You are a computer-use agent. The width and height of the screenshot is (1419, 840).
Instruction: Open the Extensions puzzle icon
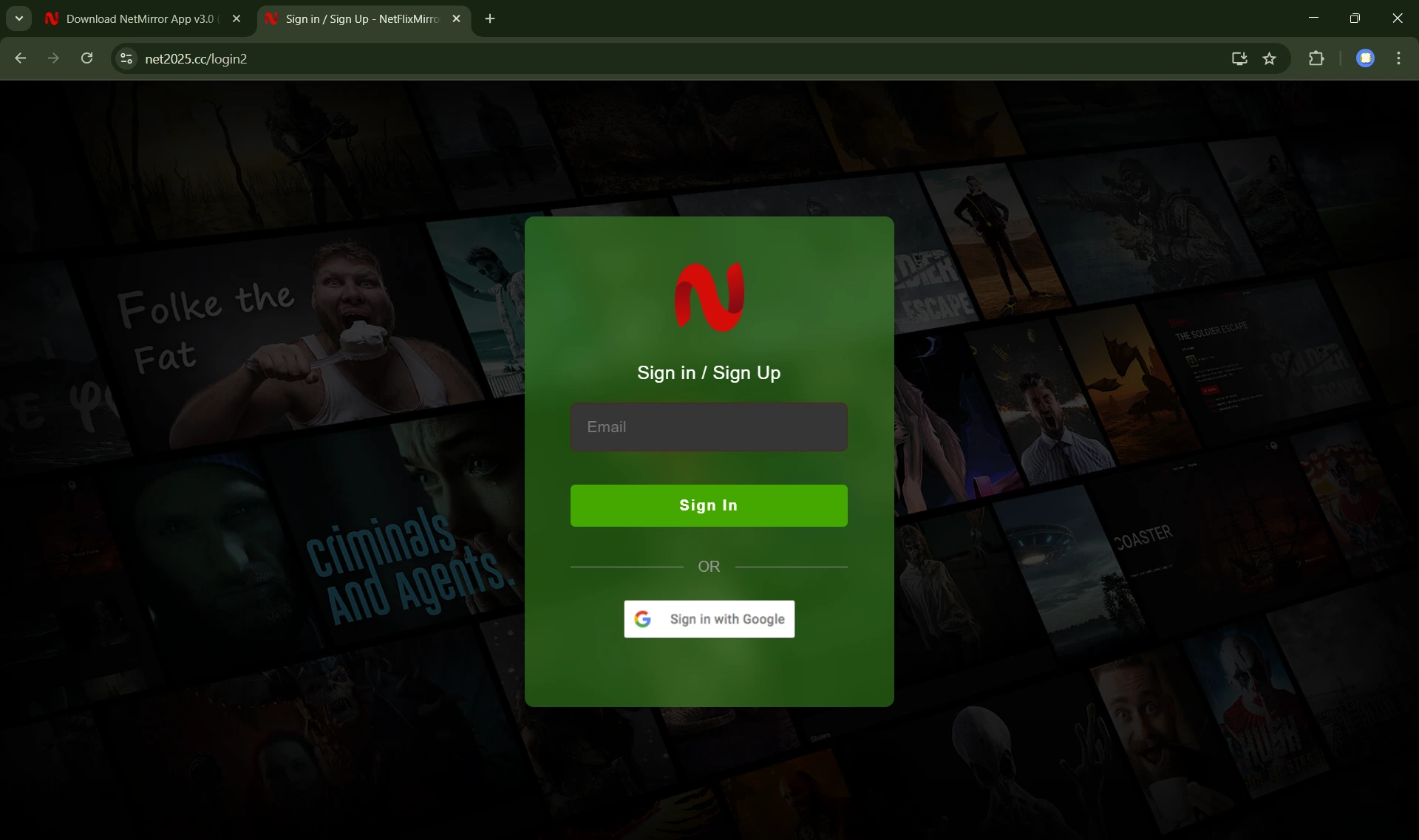pyautogui.click(x=1316, y=58)
